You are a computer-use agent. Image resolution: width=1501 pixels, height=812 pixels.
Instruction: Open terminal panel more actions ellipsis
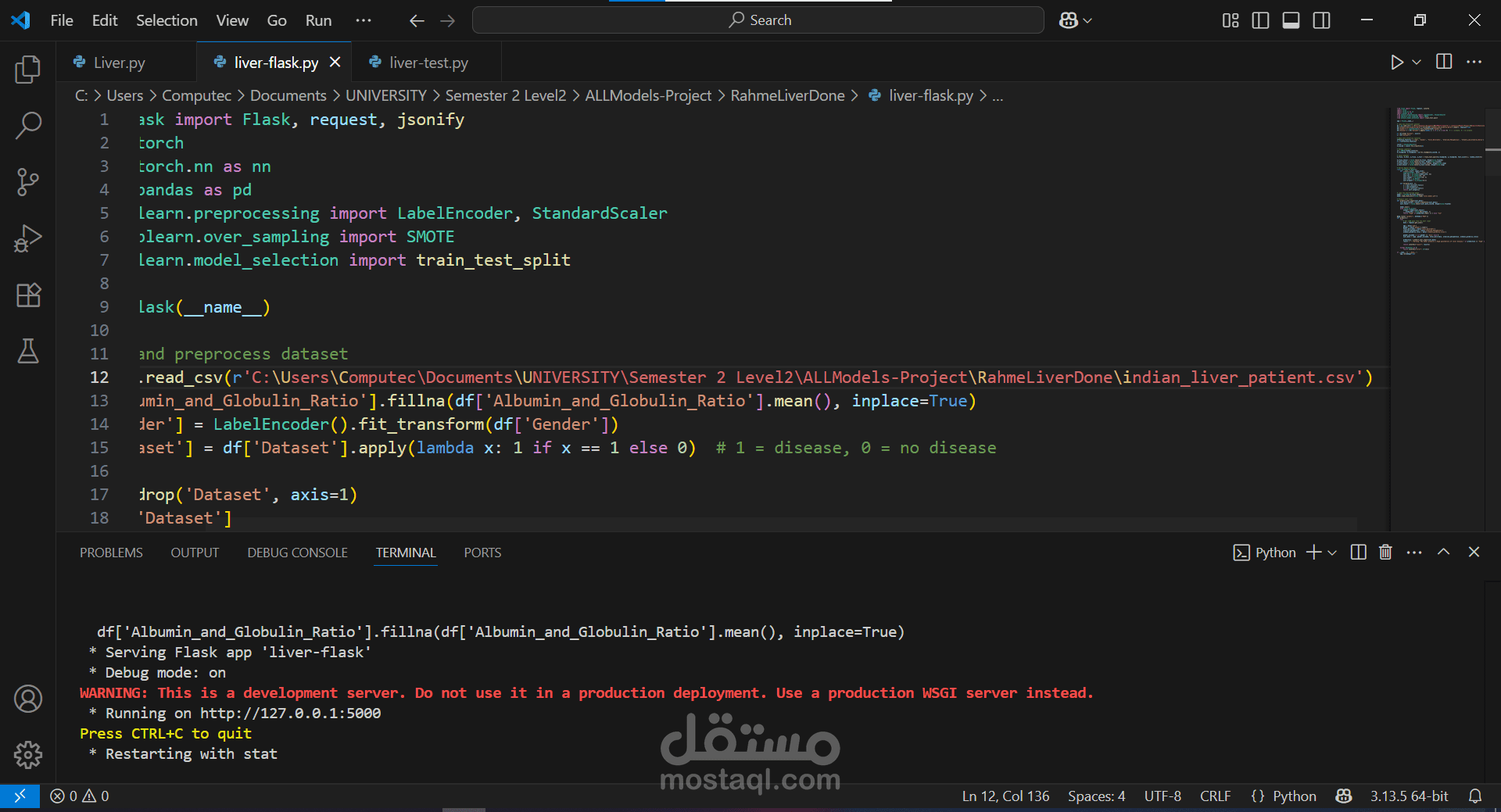click(1414, 553)
